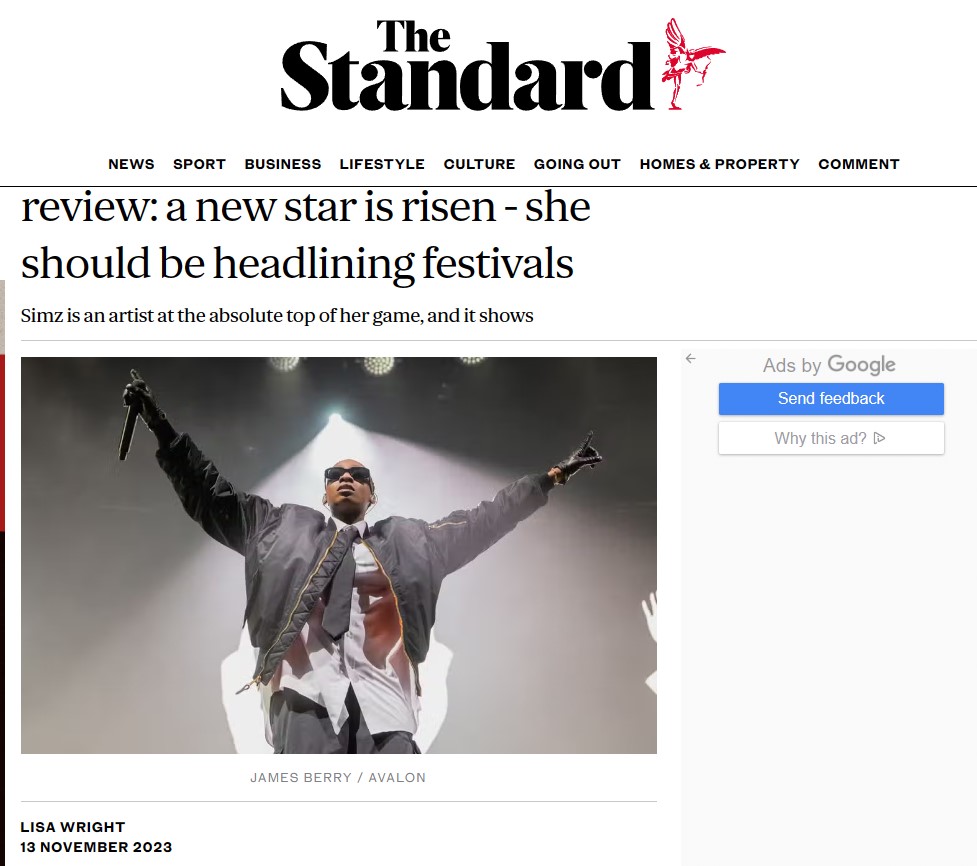This screenshot has width=977, height=866.
Task: Click the article headline text
Action: click(305, 235)
